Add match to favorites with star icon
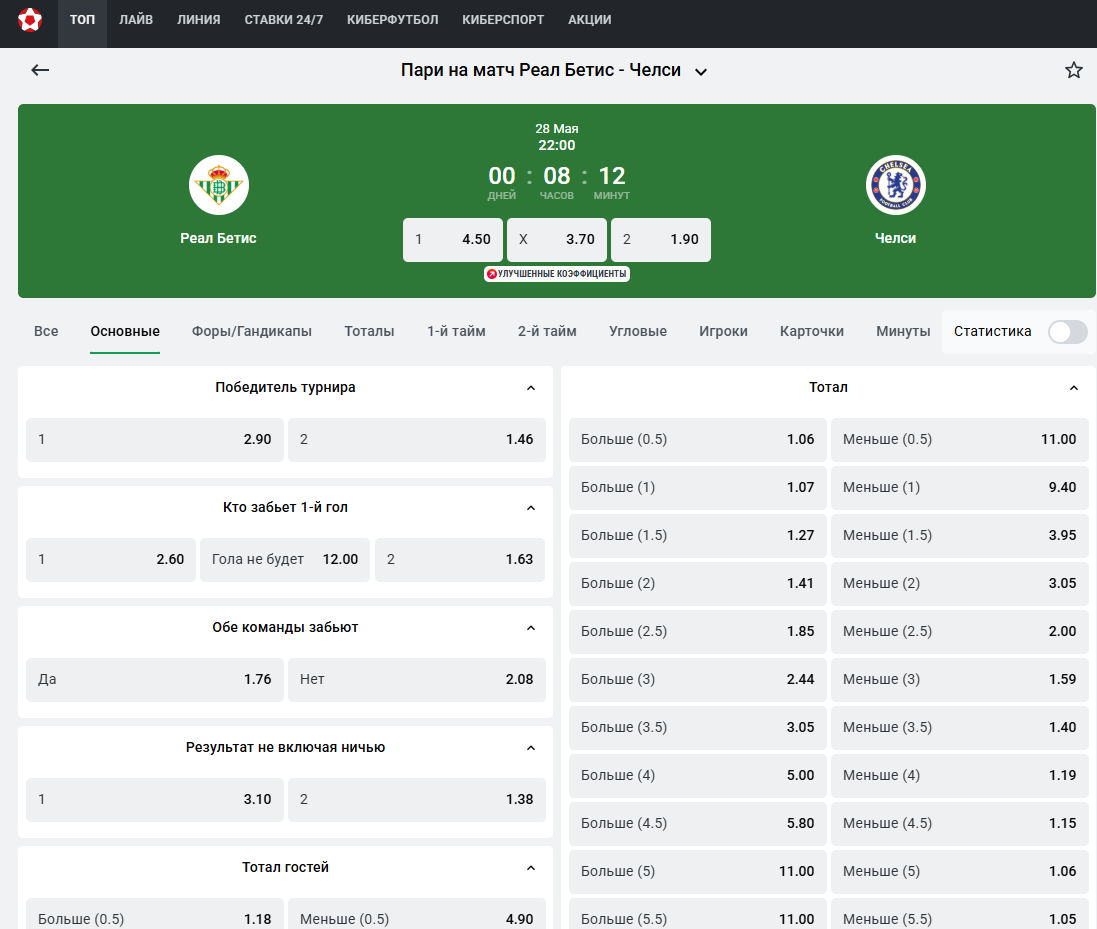This screenshot has width=1097, height=929. 1073,70
